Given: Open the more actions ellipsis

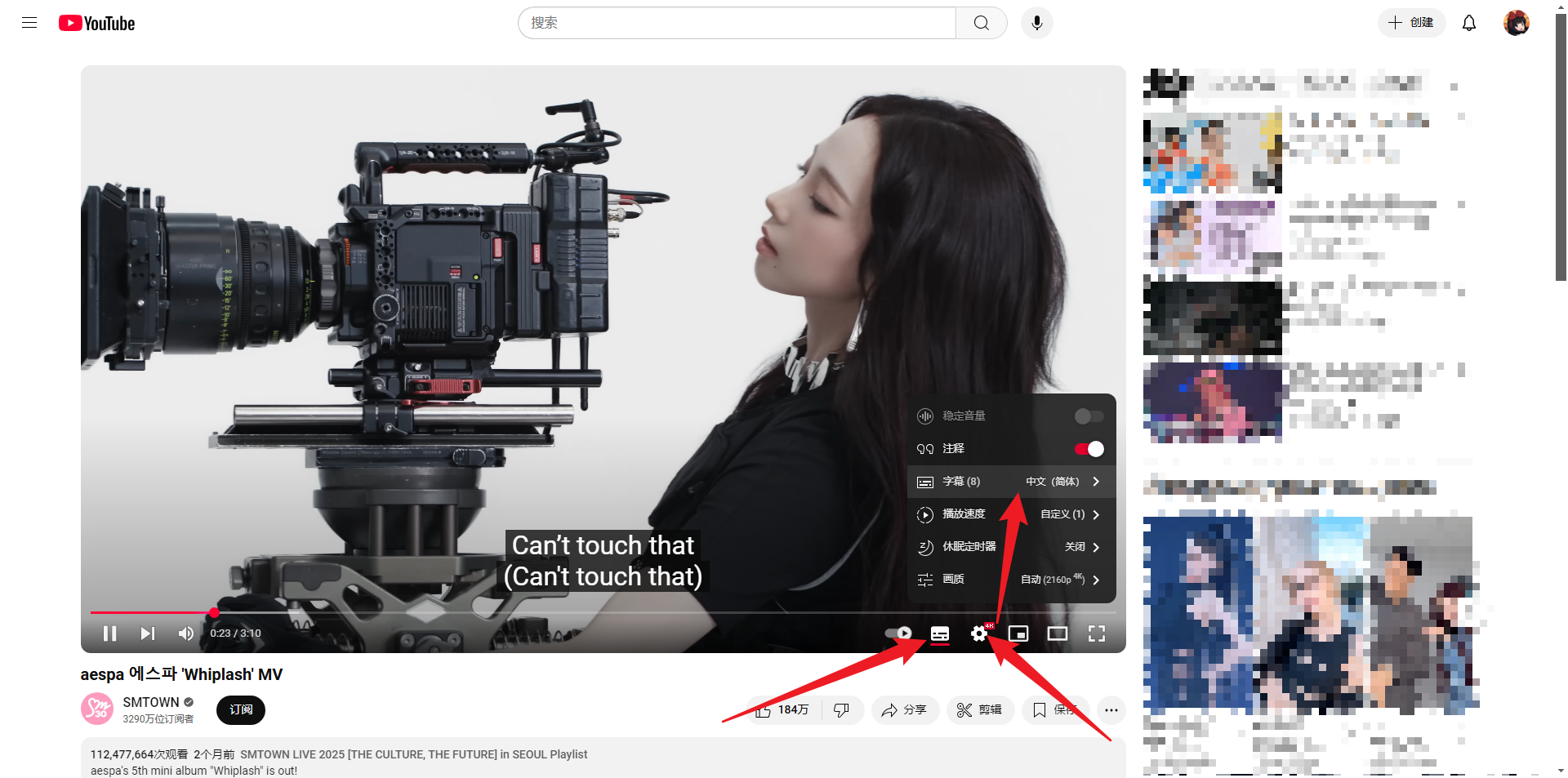Looking at the screenshot, I should coord(1111,710).
